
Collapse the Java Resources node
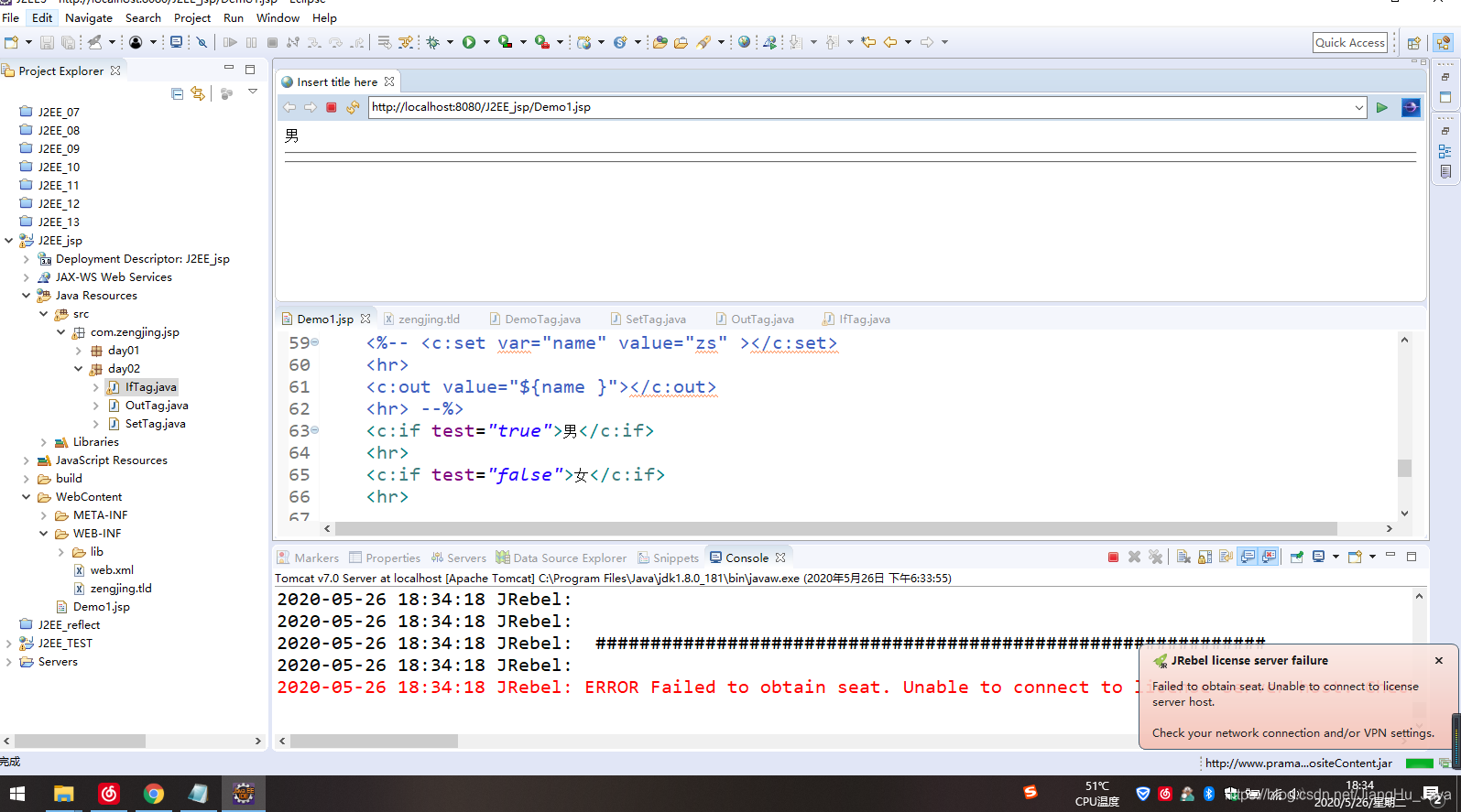point(26,296)
